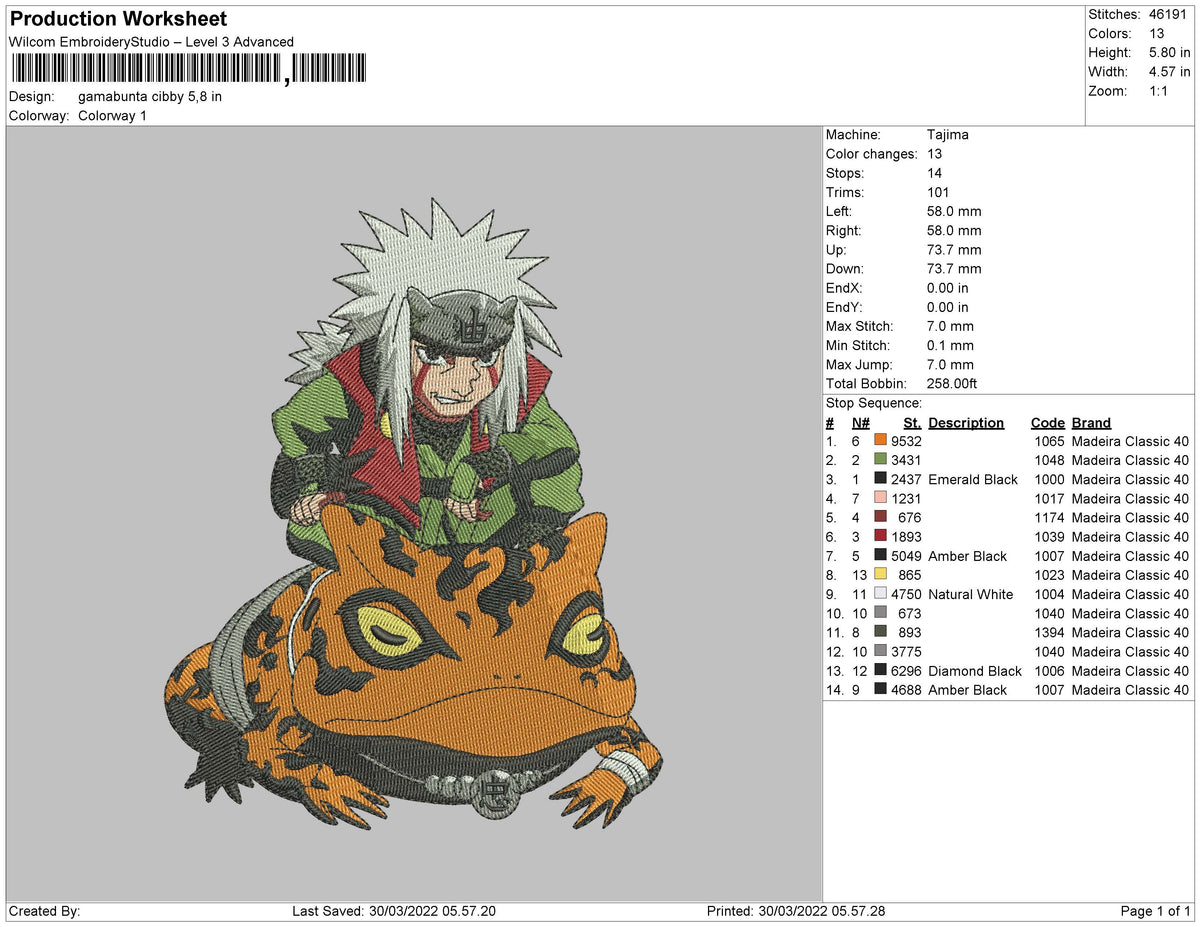Image resolution: width=1200 pixels, height=927 pixels.
Task: Click the Min Stitch value 0.1 mm
Action: (950, 346)
